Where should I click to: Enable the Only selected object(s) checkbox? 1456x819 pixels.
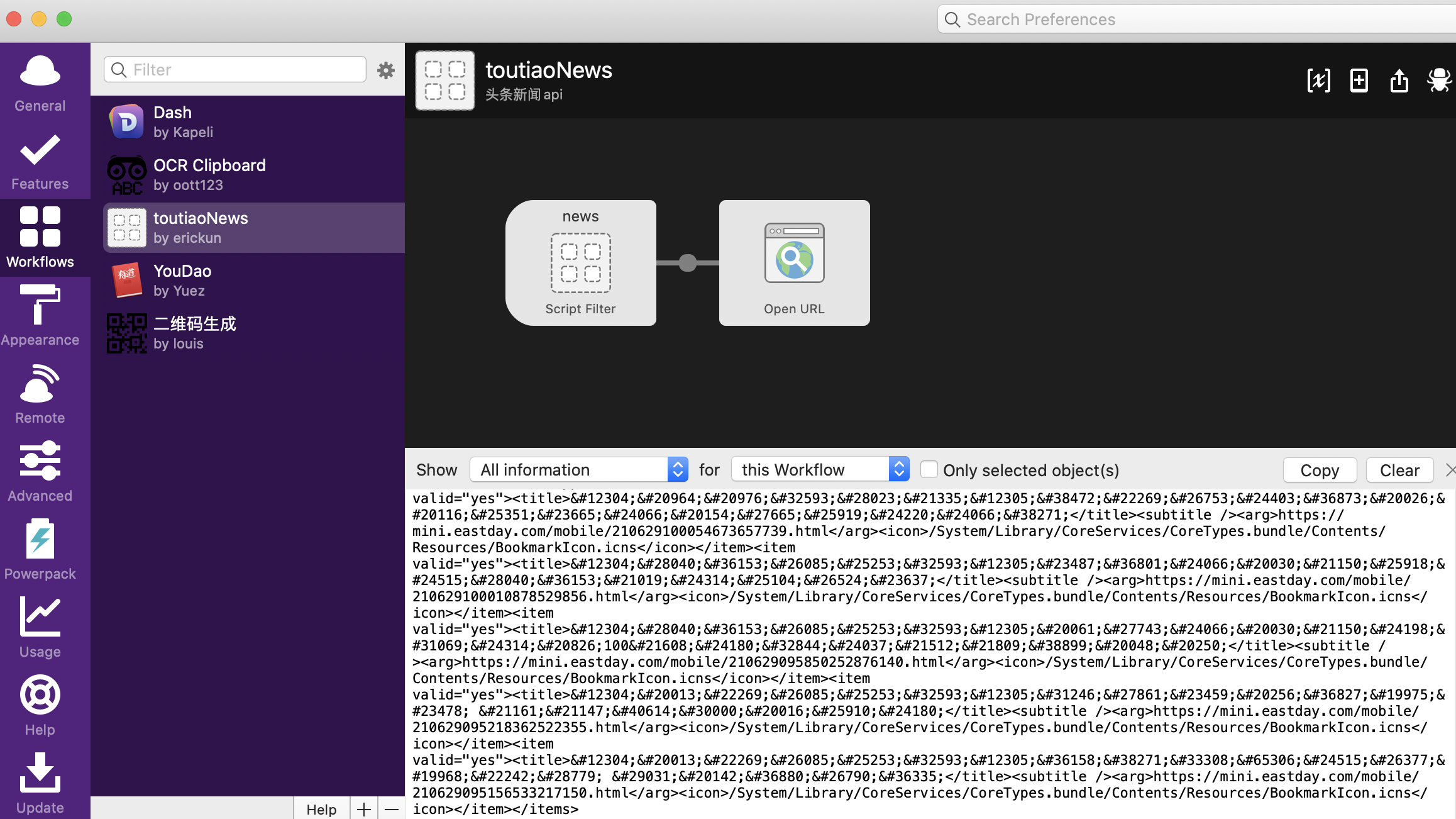[929, 469]
